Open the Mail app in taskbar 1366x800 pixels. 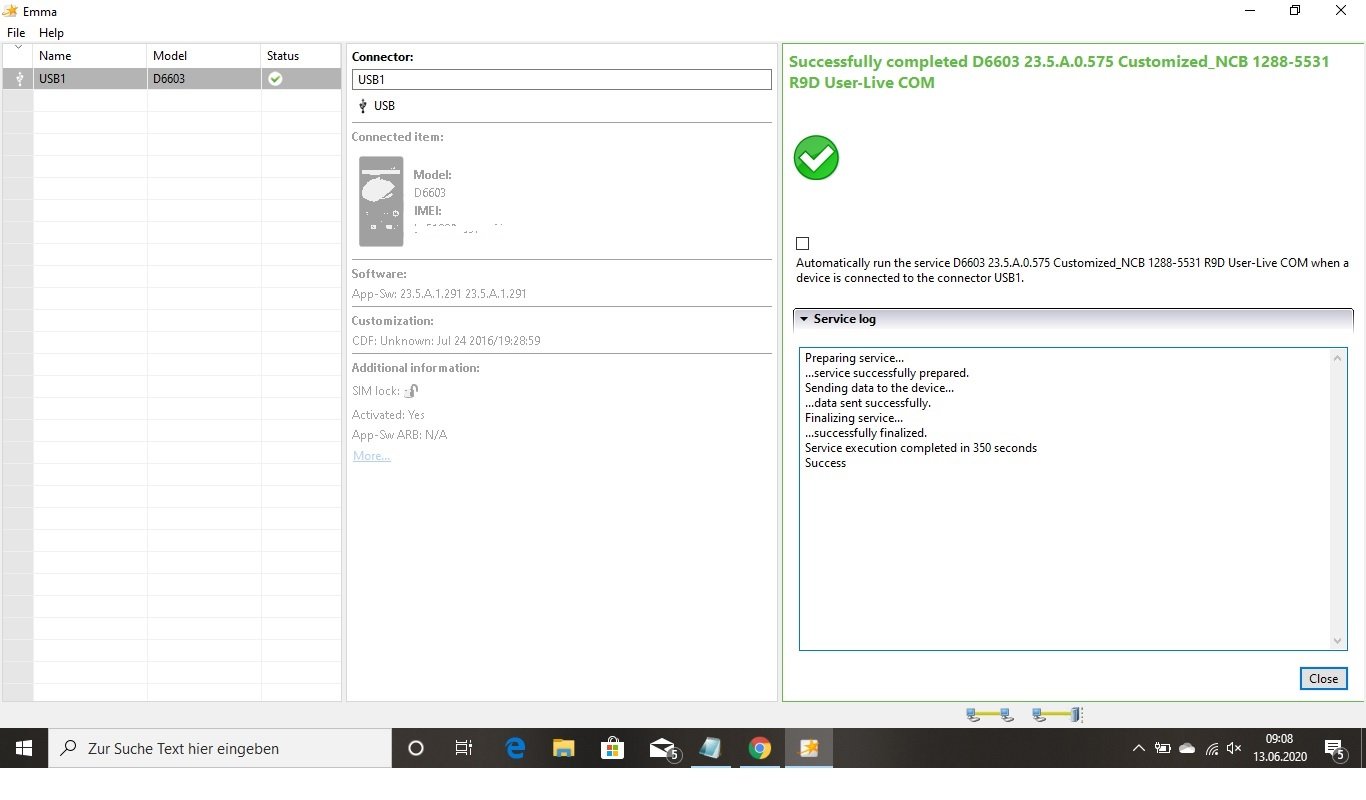click(663, 748)
